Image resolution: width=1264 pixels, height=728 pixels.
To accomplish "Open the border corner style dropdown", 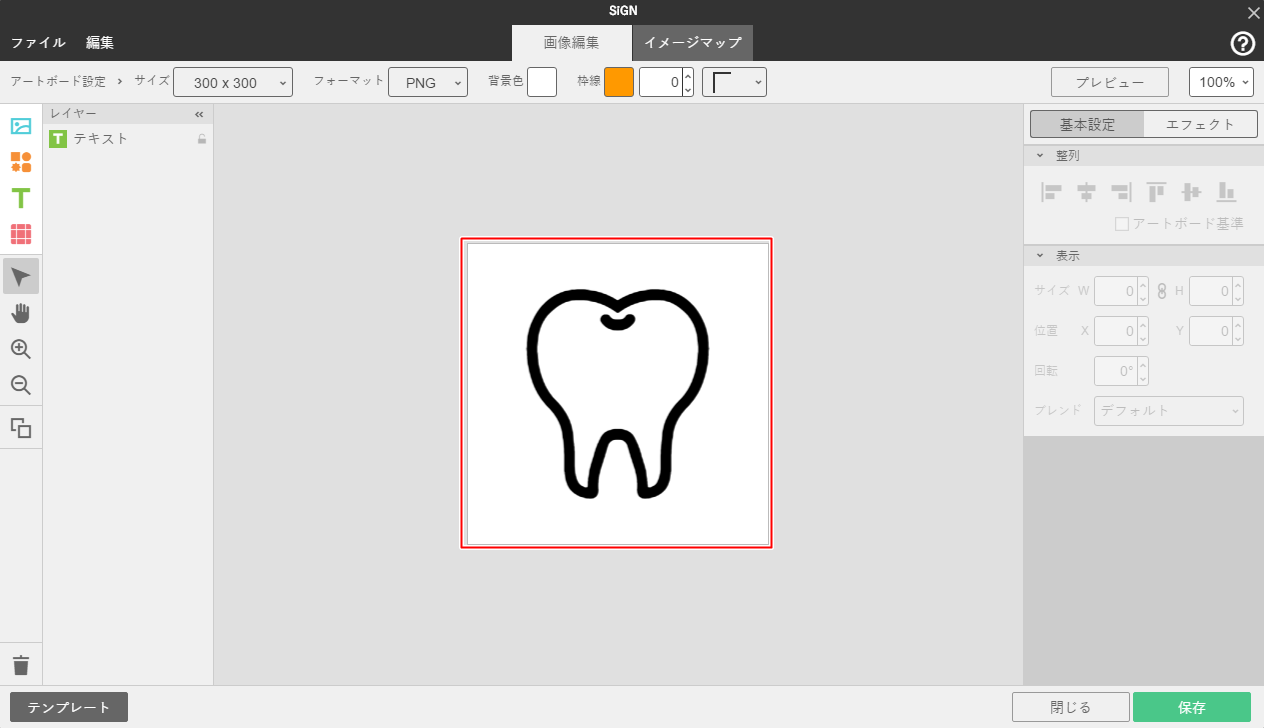I will coord(734,82).
